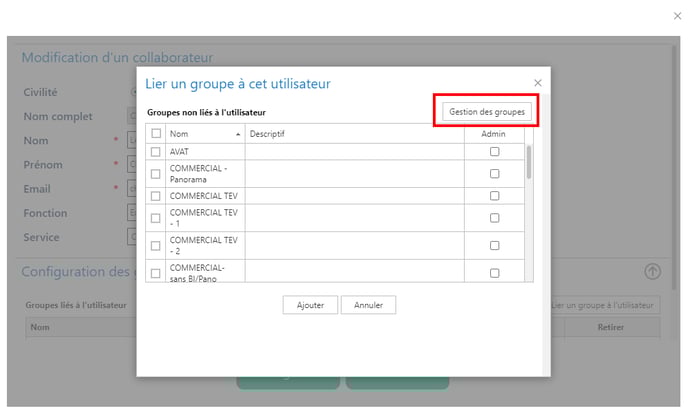Enable Admin for COMMERCIAL-sans BI/Pano
Viewport: 688px width, 413px height.
[494, 273]
